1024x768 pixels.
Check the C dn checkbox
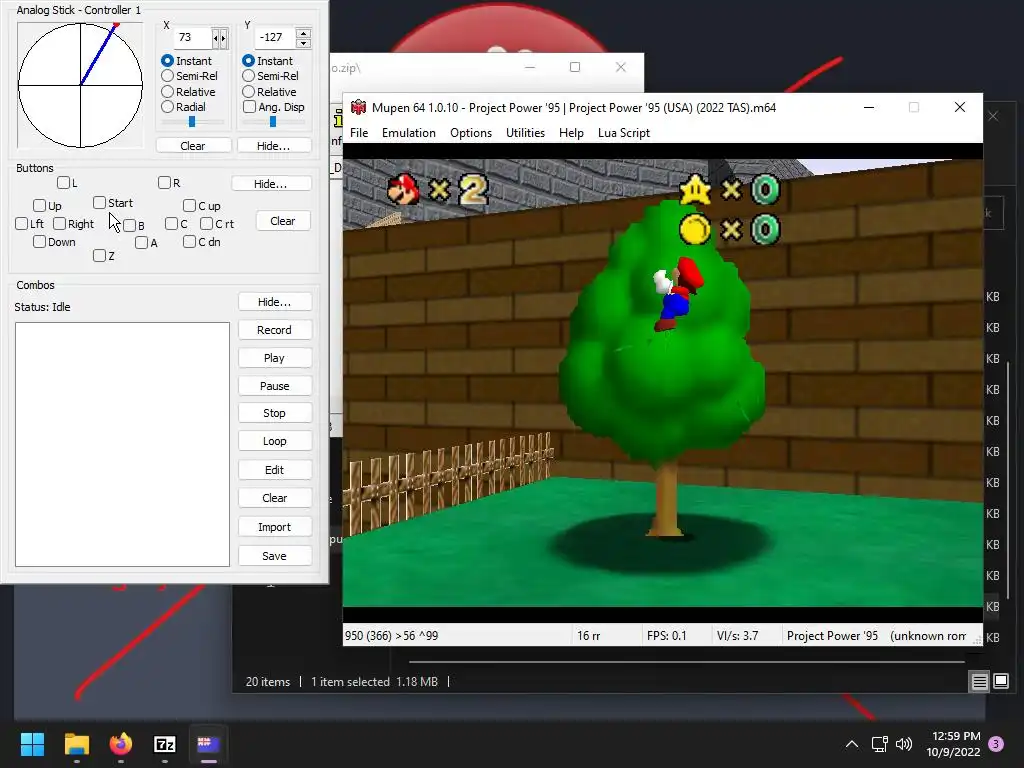point(189,242)
